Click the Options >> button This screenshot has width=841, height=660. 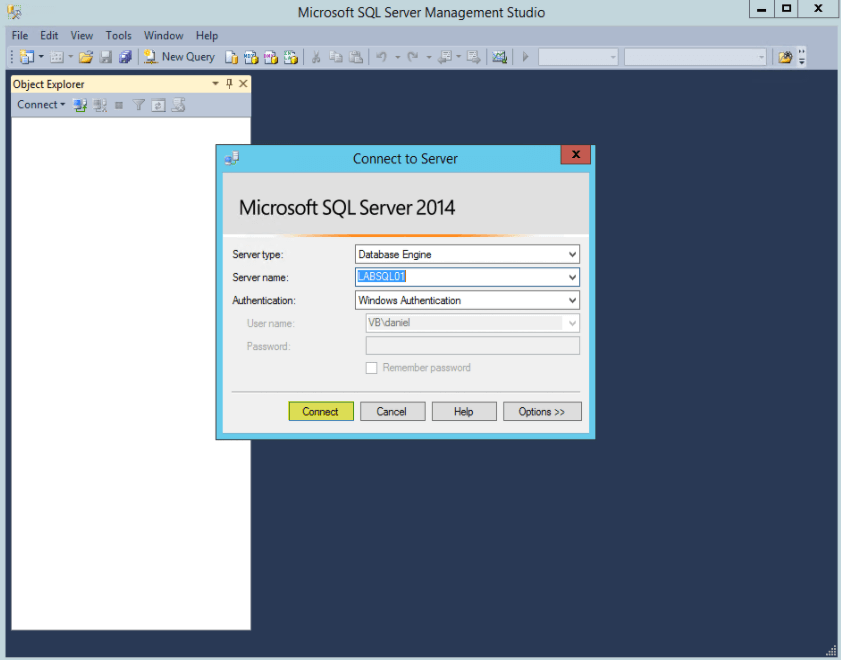click(542, 411)
